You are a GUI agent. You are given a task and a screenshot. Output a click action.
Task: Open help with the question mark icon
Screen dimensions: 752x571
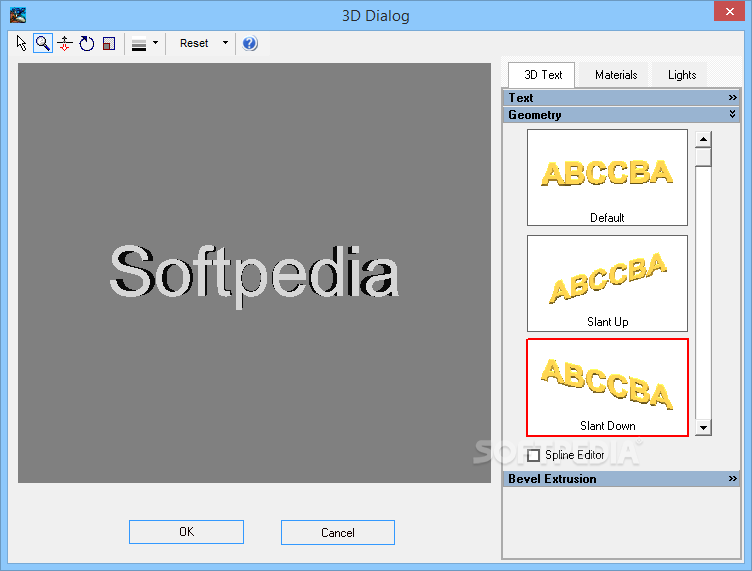click(250, 43)
